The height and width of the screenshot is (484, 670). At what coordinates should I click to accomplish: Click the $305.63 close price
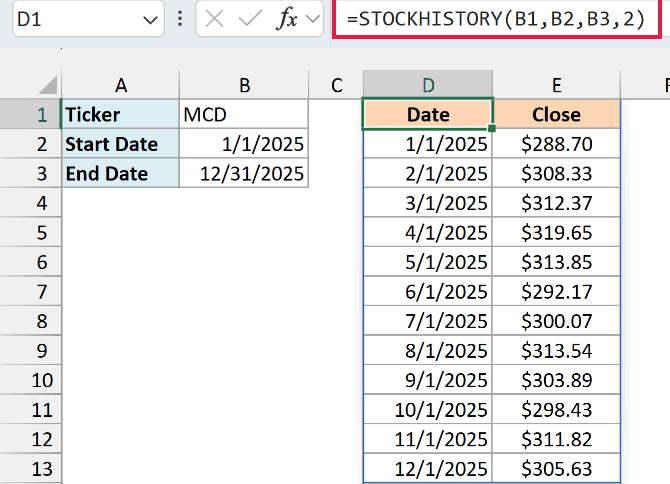point(556,468)
